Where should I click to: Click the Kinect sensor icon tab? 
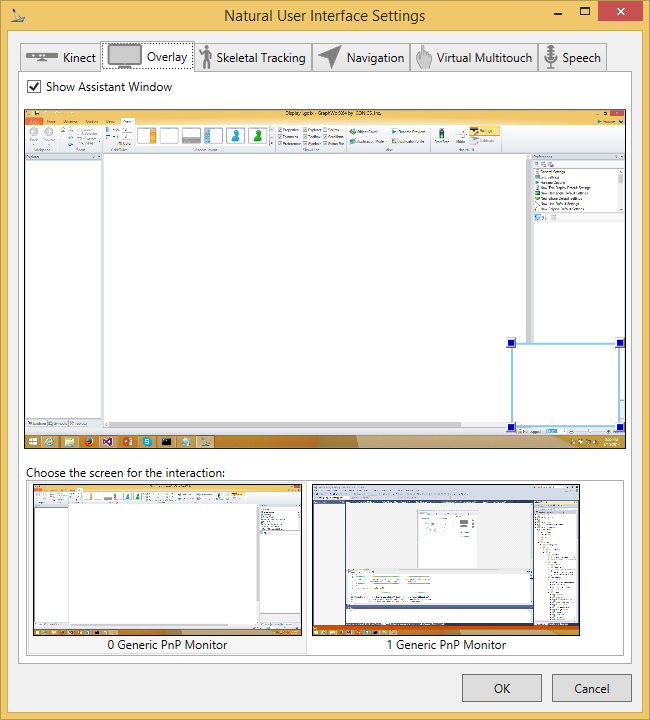click(x=42, y=57)
